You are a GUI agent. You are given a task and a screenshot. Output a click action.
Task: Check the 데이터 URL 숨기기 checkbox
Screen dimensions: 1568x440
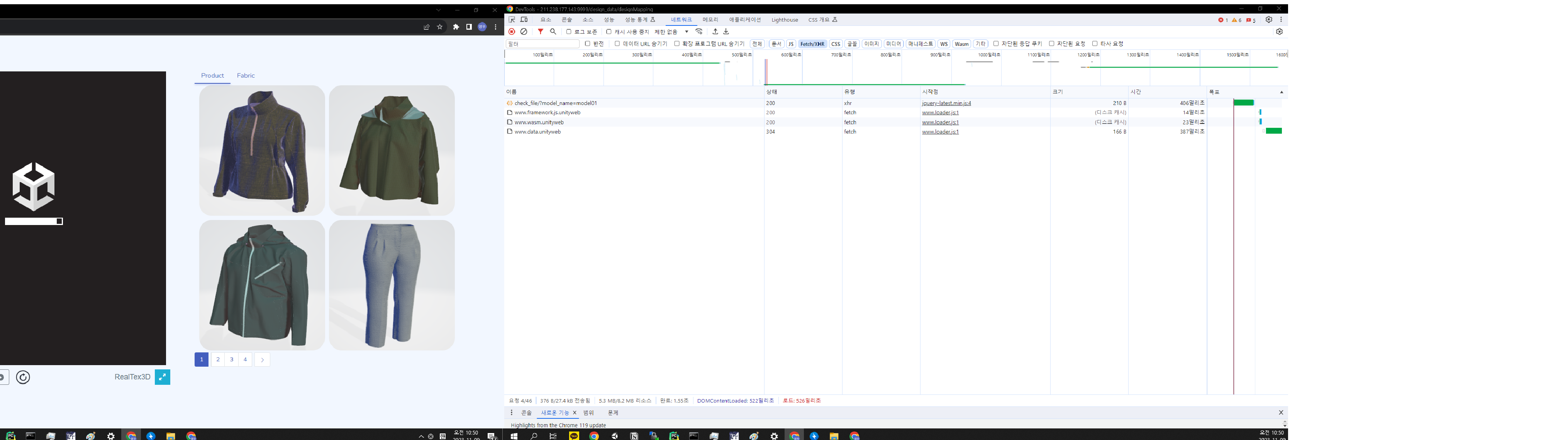pos(617,44)
